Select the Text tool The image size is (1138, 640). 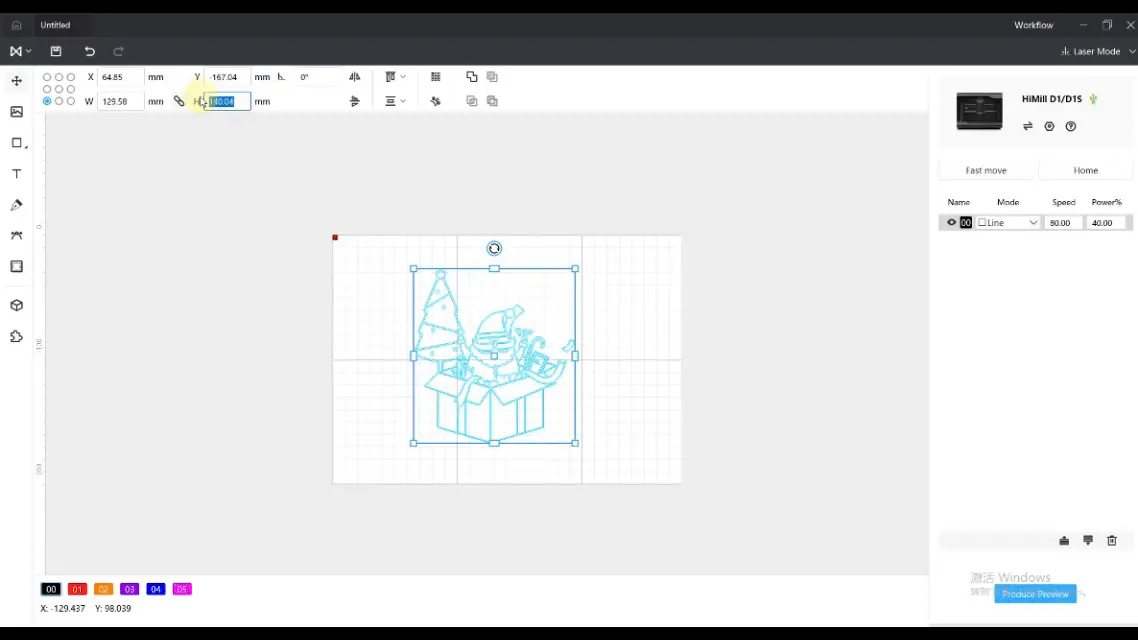[16, 173]
